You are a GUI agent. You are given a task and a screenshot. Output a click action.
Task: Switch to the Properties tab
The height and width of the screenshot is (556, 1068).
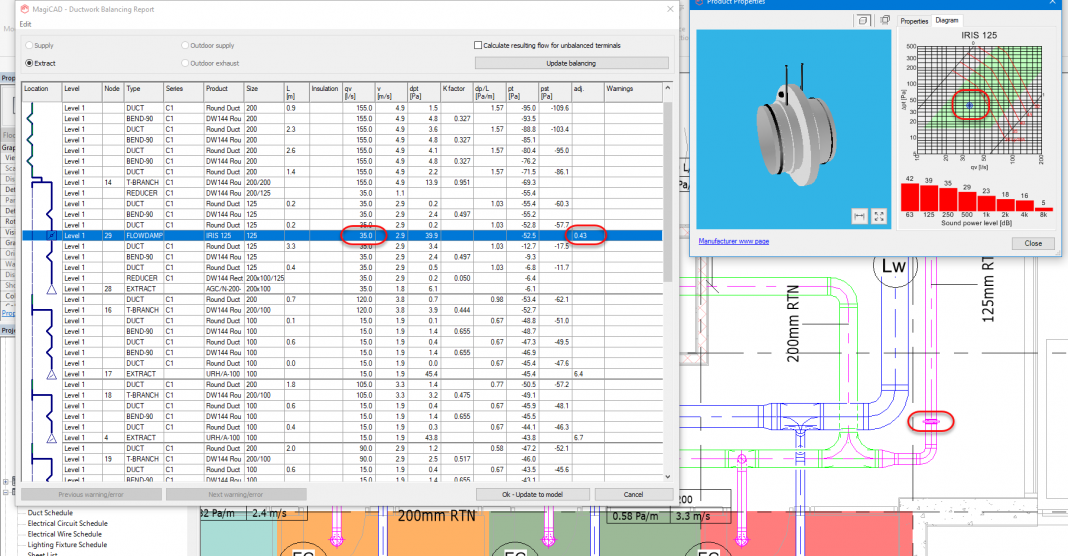point(914,20)
